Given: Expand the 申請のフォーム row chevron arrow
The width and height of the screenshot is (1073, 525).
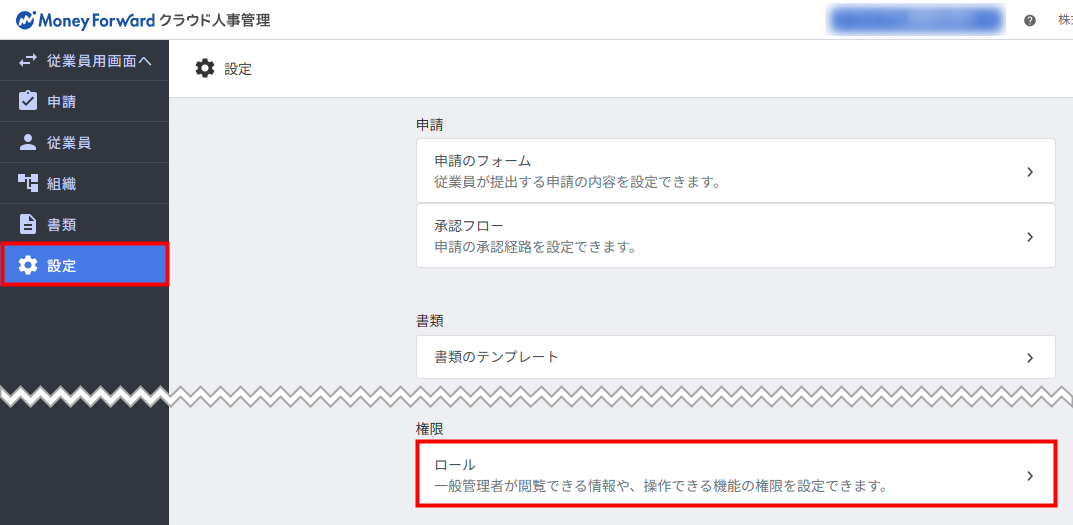Looking at the screenshot, I should pos(1030,172).
